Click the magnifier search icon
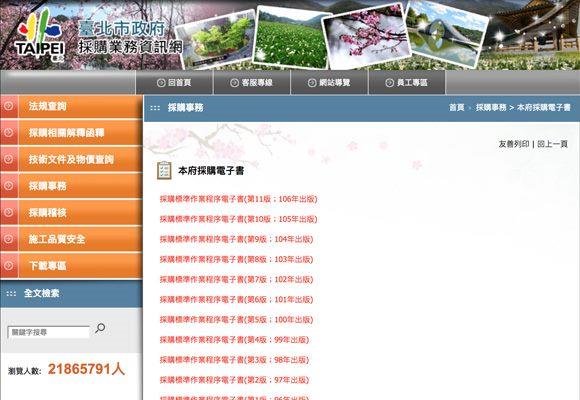The height and width of the screenshot is (400, 580). tap(100, 328)
